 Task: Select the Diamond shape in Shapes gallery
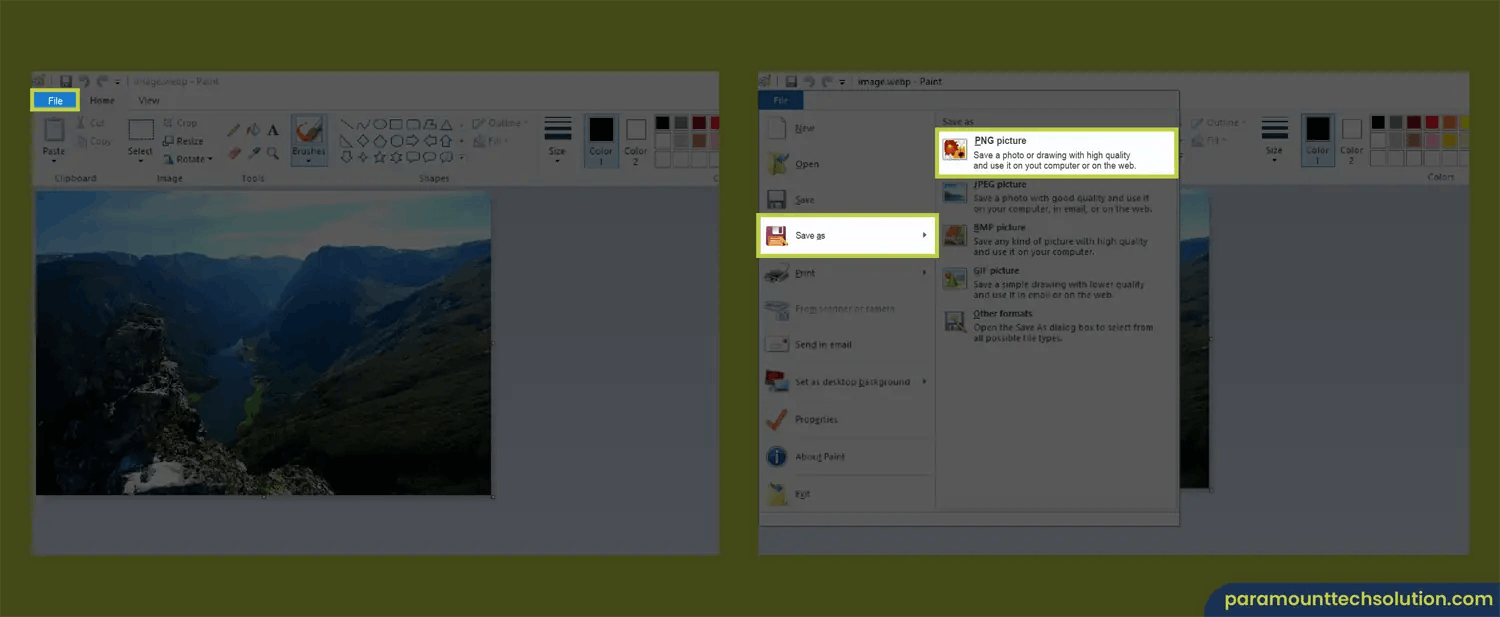point(363,141)
